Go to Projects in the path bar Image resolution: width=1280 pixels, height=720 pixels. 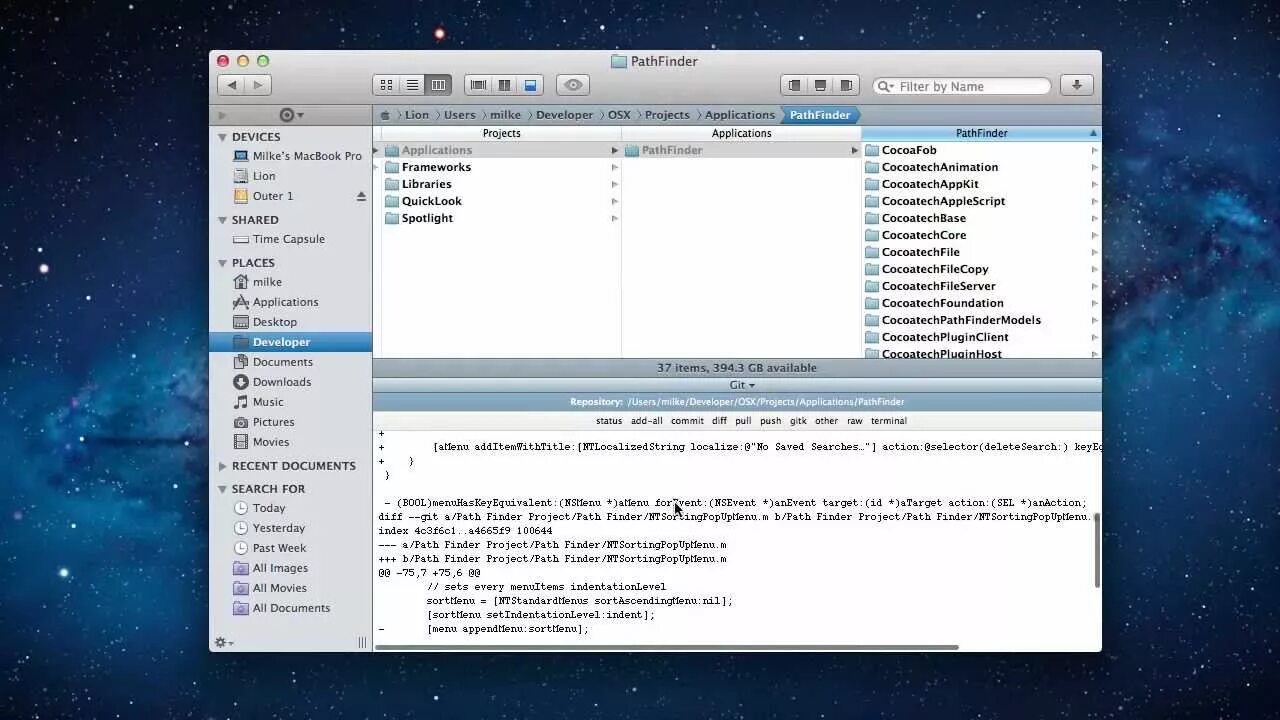667,115
